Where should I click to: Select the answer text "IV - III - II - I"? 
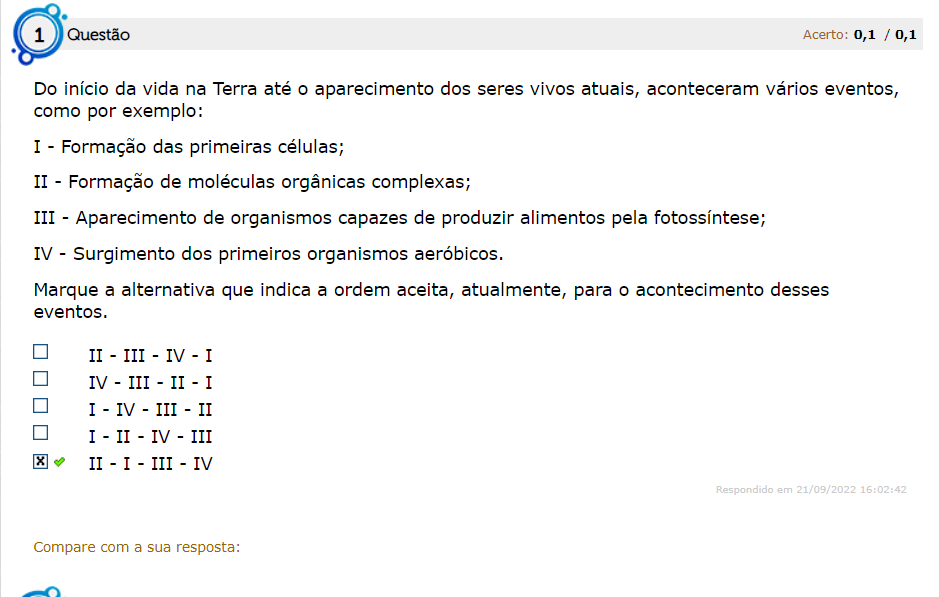point(150,383)
